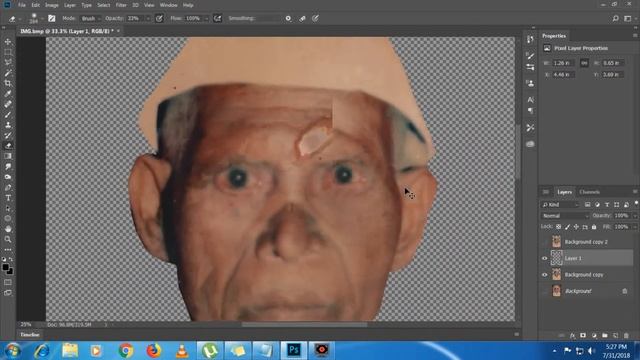
Task: Select the Gradient tool
Action: click(8, 156)
